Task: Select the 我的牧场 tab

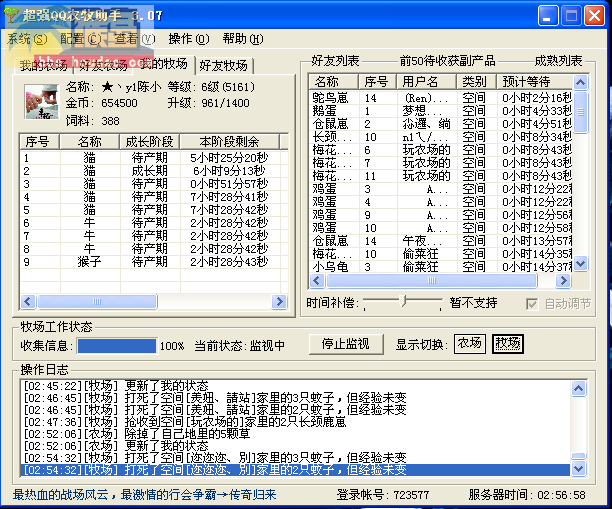Action: tap(164, 64)
